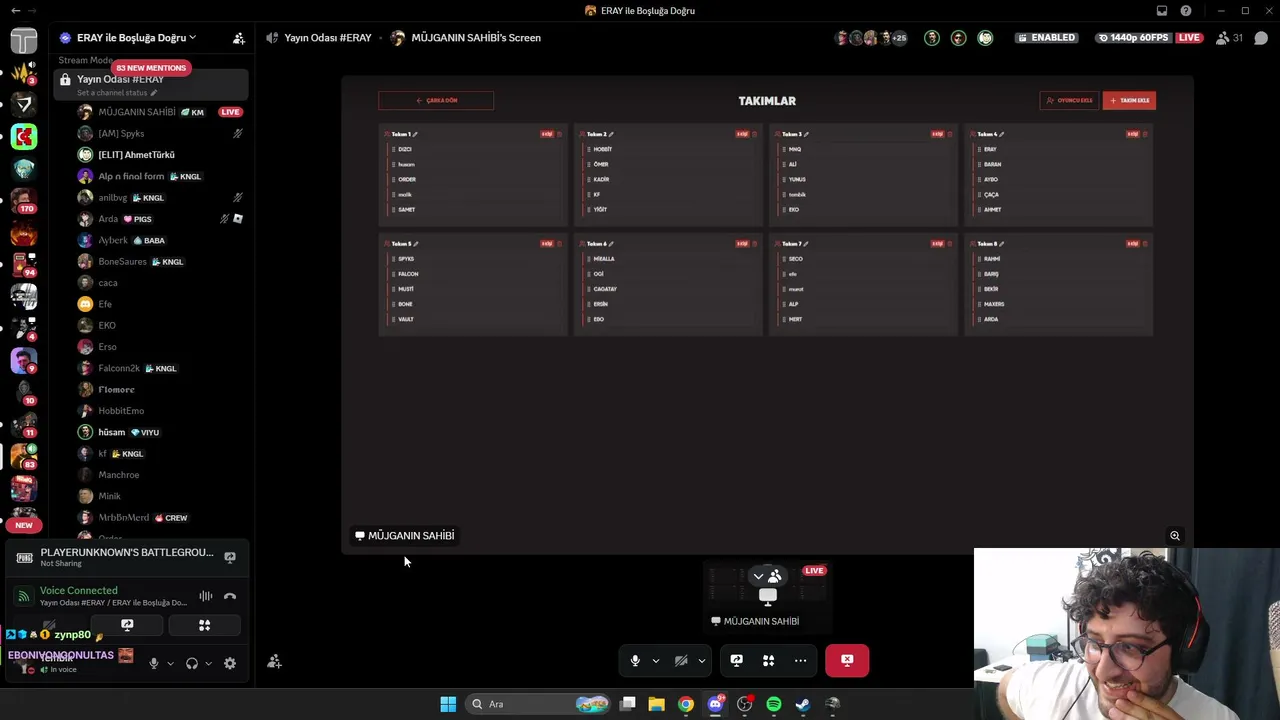Click the taskbar search box
The height and width of the screenshot is (720, 1280).
(540, 704)
